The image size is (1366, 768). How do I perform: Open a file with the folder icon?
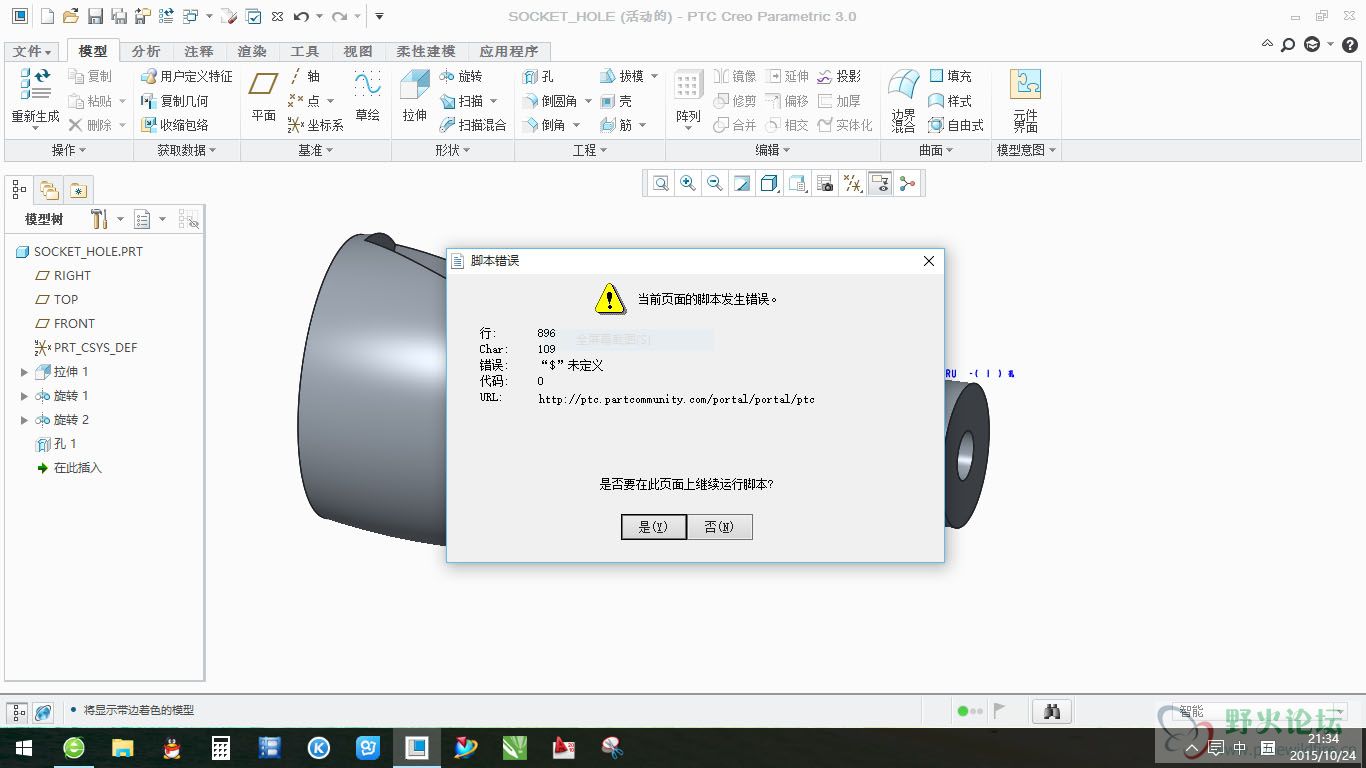(70, 16)
